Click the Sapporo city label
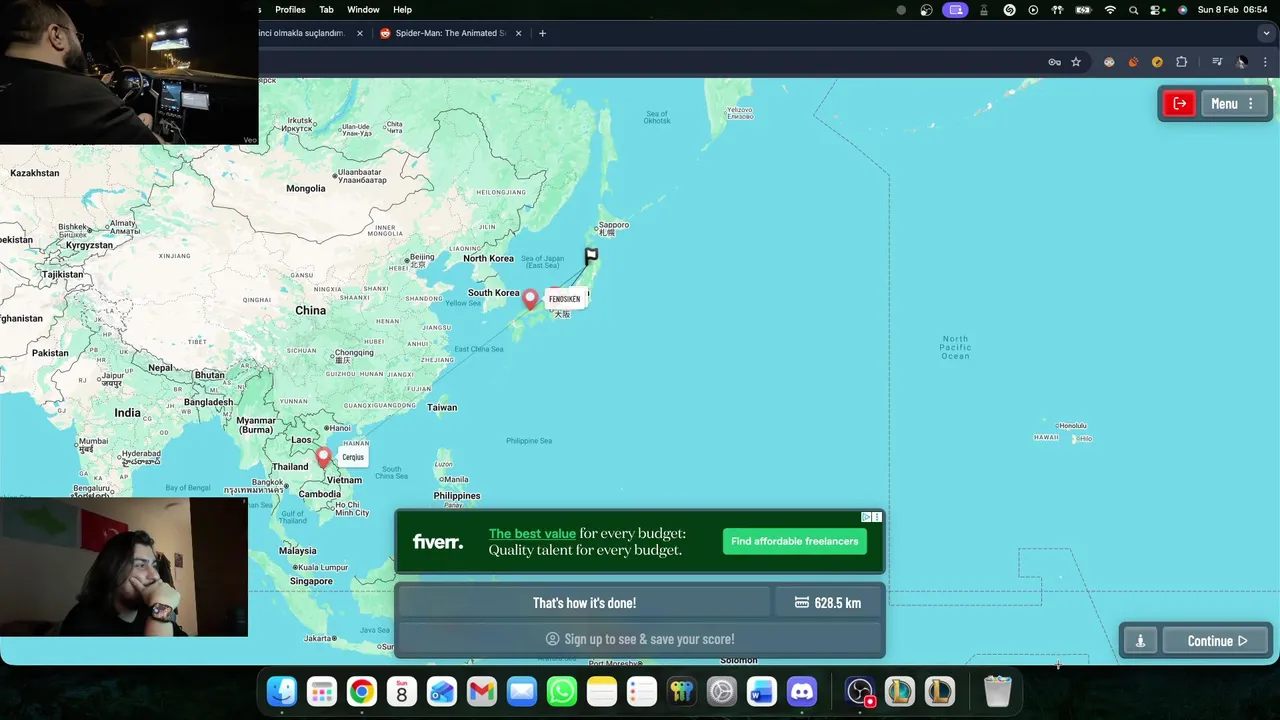This screenshot has height=720, width=1280. tap(613, 226)
